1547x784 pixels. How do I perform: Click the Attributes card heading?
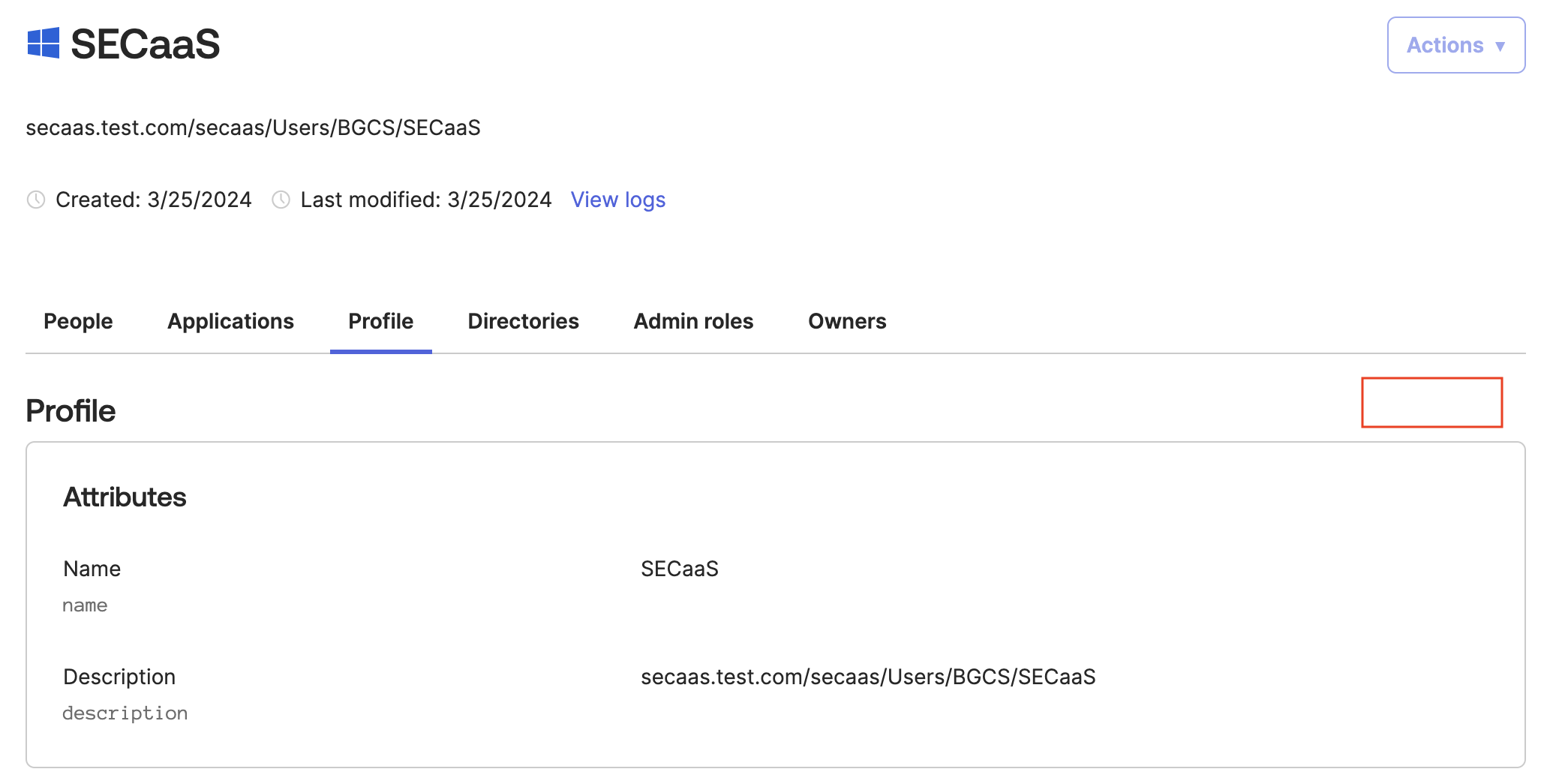[x=125, y=497]
